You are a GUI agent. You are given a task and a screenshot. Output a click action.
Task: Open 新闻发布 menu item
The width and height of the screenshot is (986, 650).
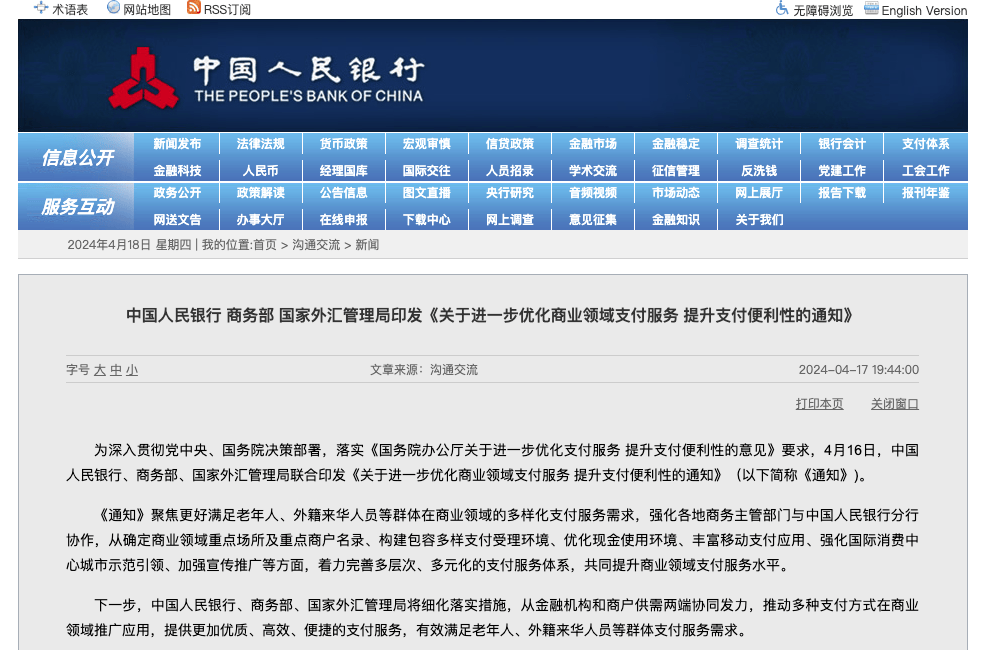[177, 144]
